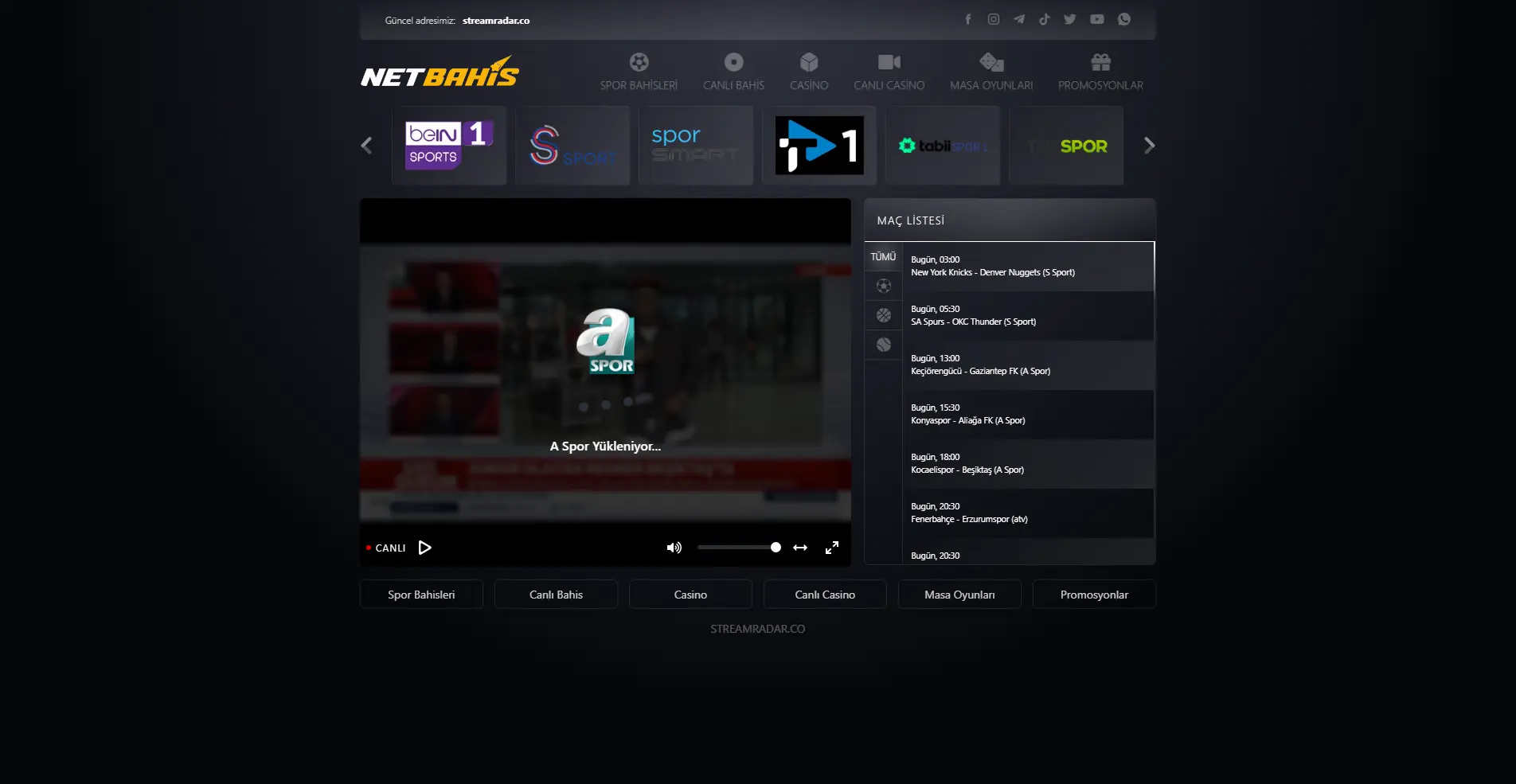1516x784 pixels.
Task: Select the beIN Sports 1 channel thumbnail
Action: coord(448,146)
